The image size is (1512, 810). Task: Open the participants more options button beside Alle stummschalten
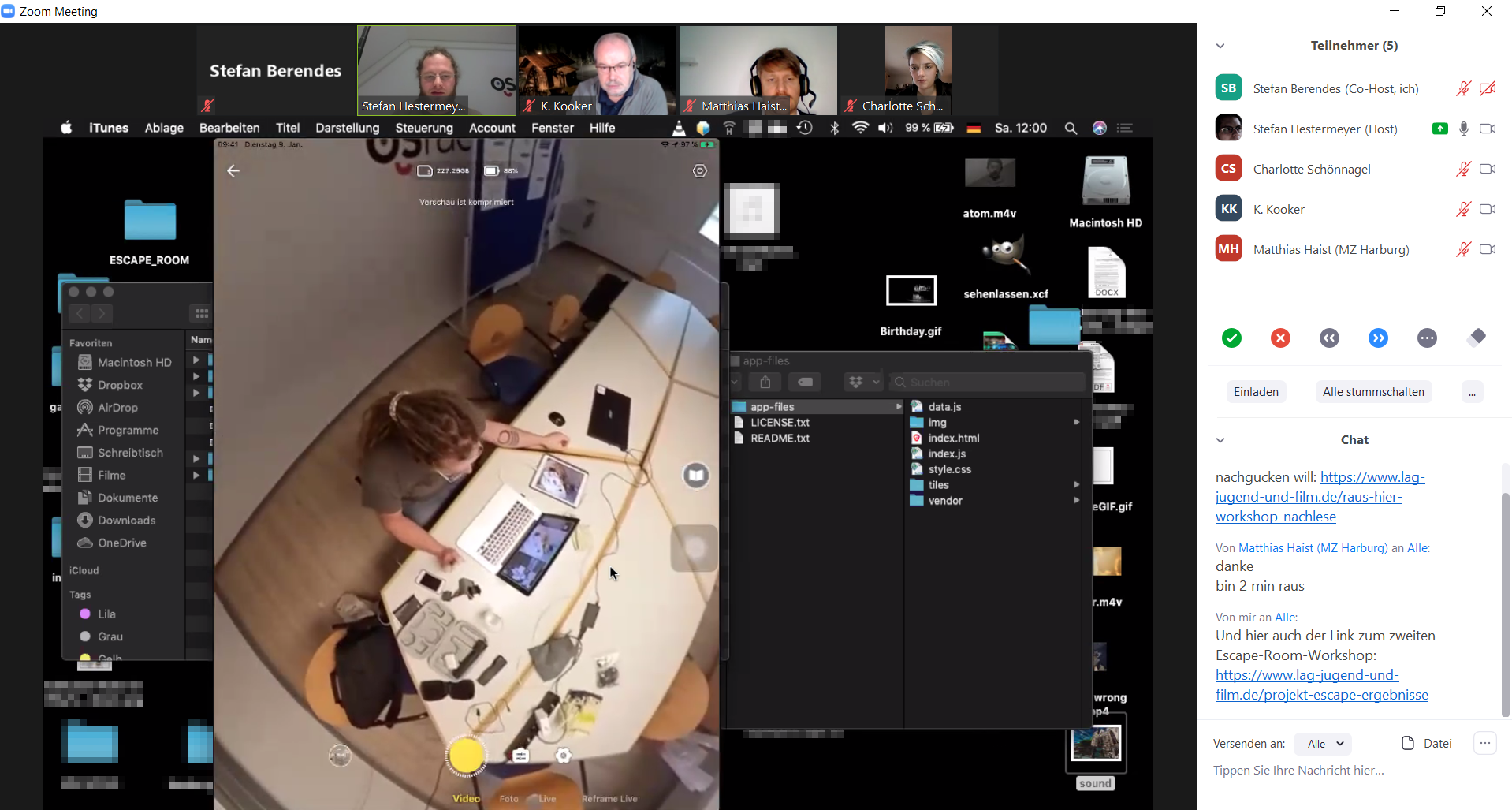(x=1472, y=392)
